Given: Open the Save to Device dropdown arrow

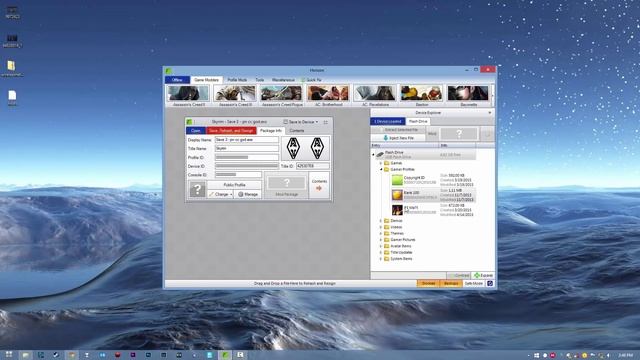Looking at the screenshot, I should coord(317,122).
